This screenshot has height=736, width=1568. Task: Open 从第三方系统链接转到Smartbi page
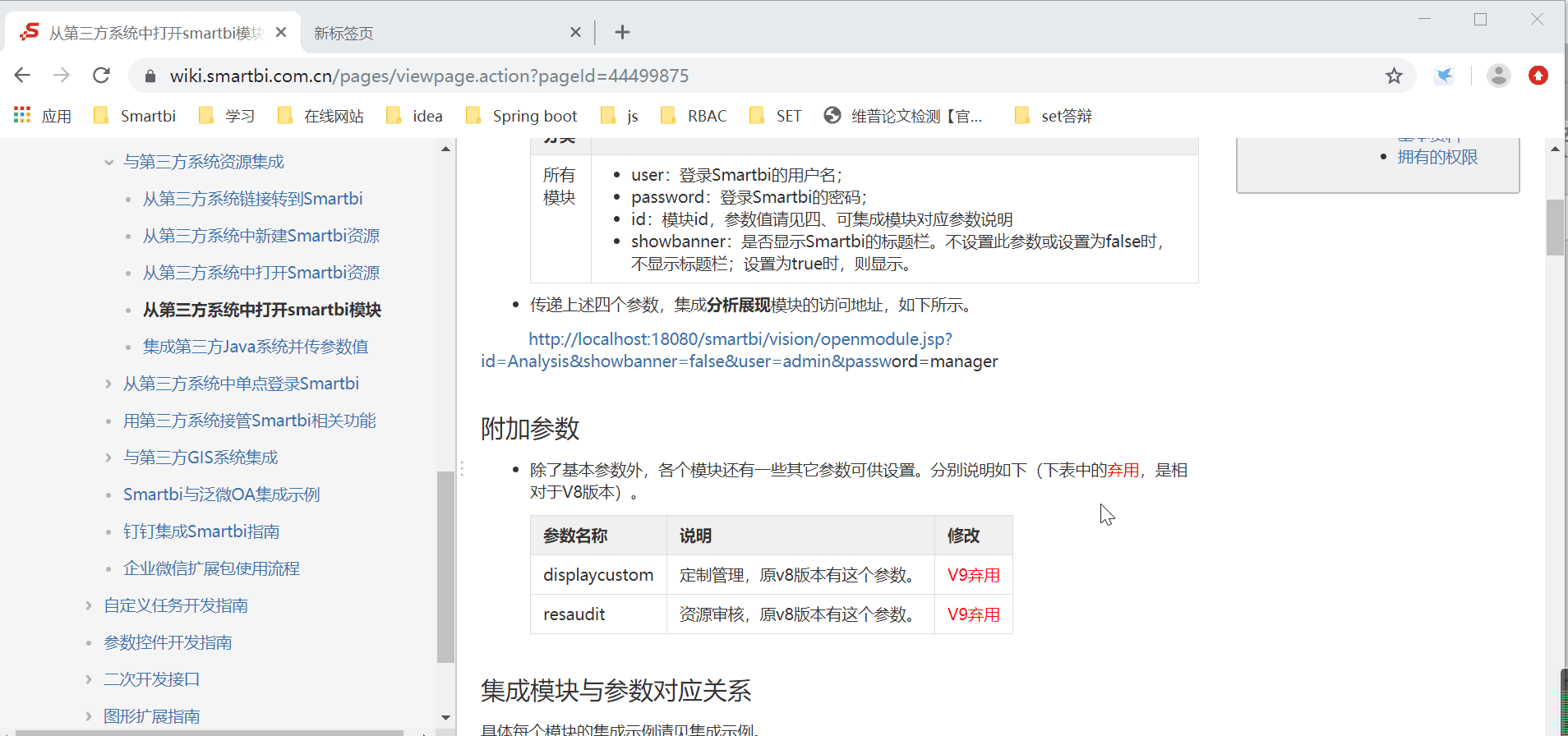252,199
